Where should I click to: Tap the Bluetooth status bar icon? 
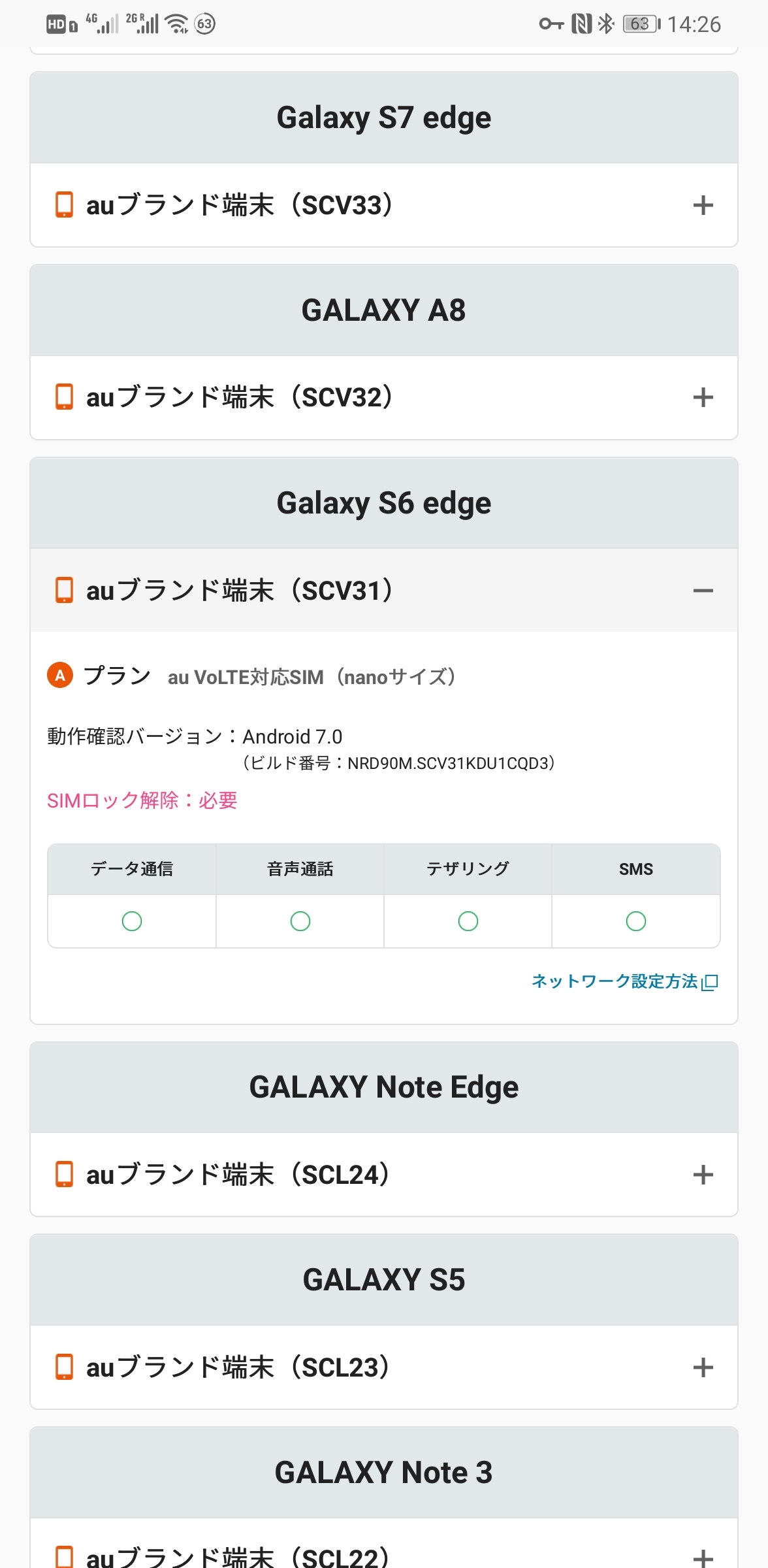point(606,24)
